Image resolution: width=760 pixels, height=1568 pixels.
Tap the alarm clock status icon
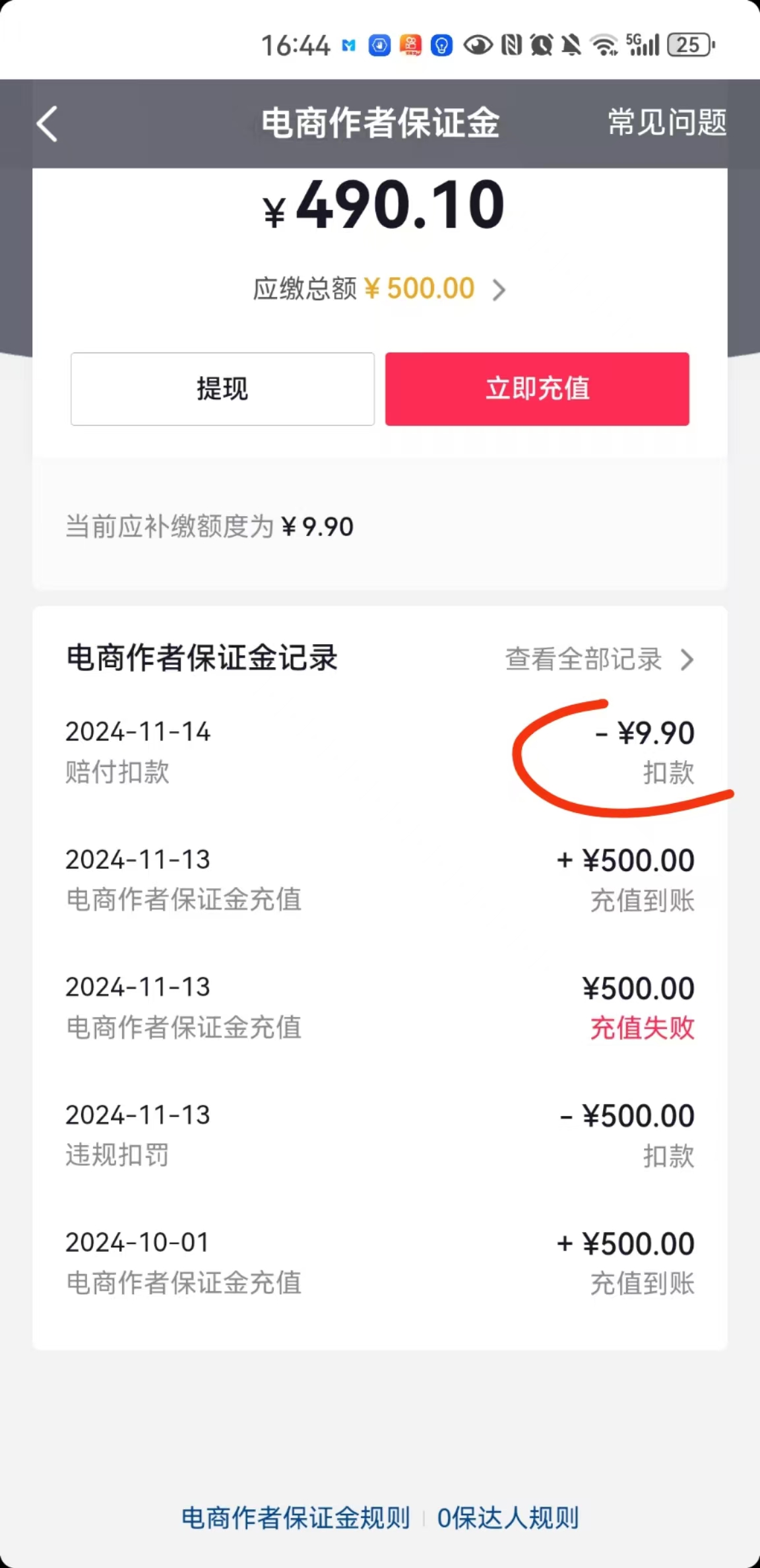(x=542, y=45)
